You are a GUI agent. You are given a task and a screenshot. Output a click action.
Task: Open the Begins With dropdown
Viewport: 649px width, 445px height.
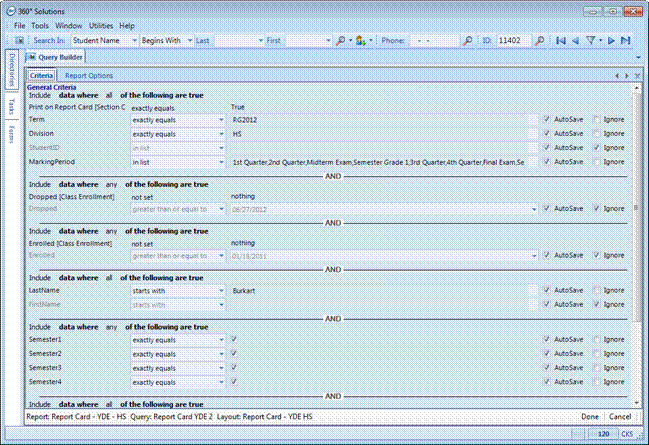click(x=190, y=41)
